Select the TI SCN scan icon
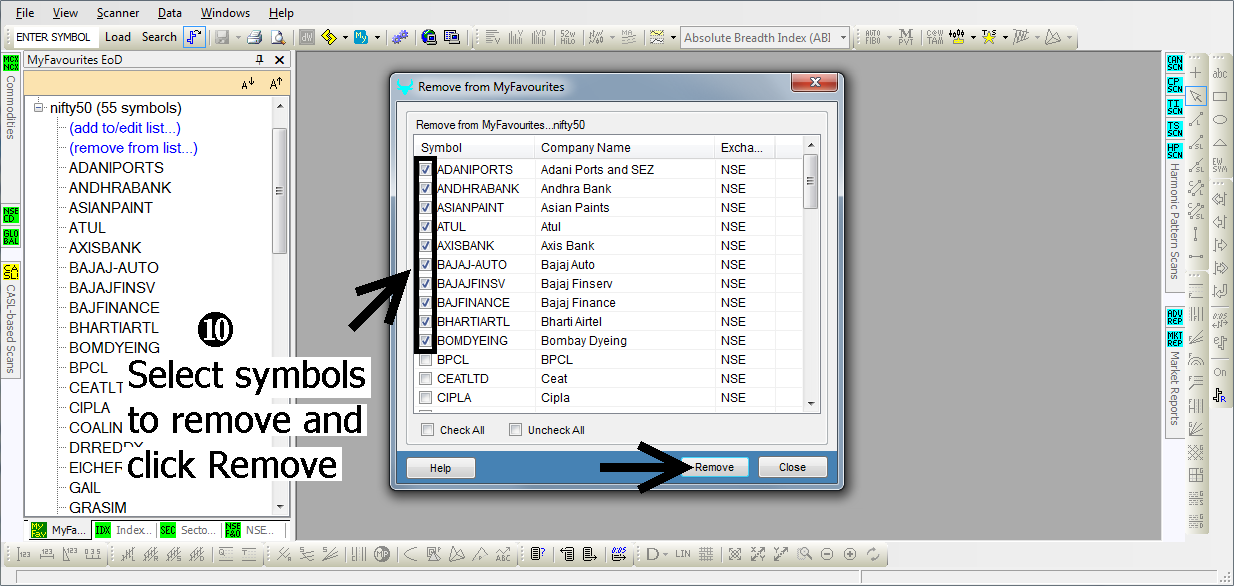 (x=1174, y=107)
